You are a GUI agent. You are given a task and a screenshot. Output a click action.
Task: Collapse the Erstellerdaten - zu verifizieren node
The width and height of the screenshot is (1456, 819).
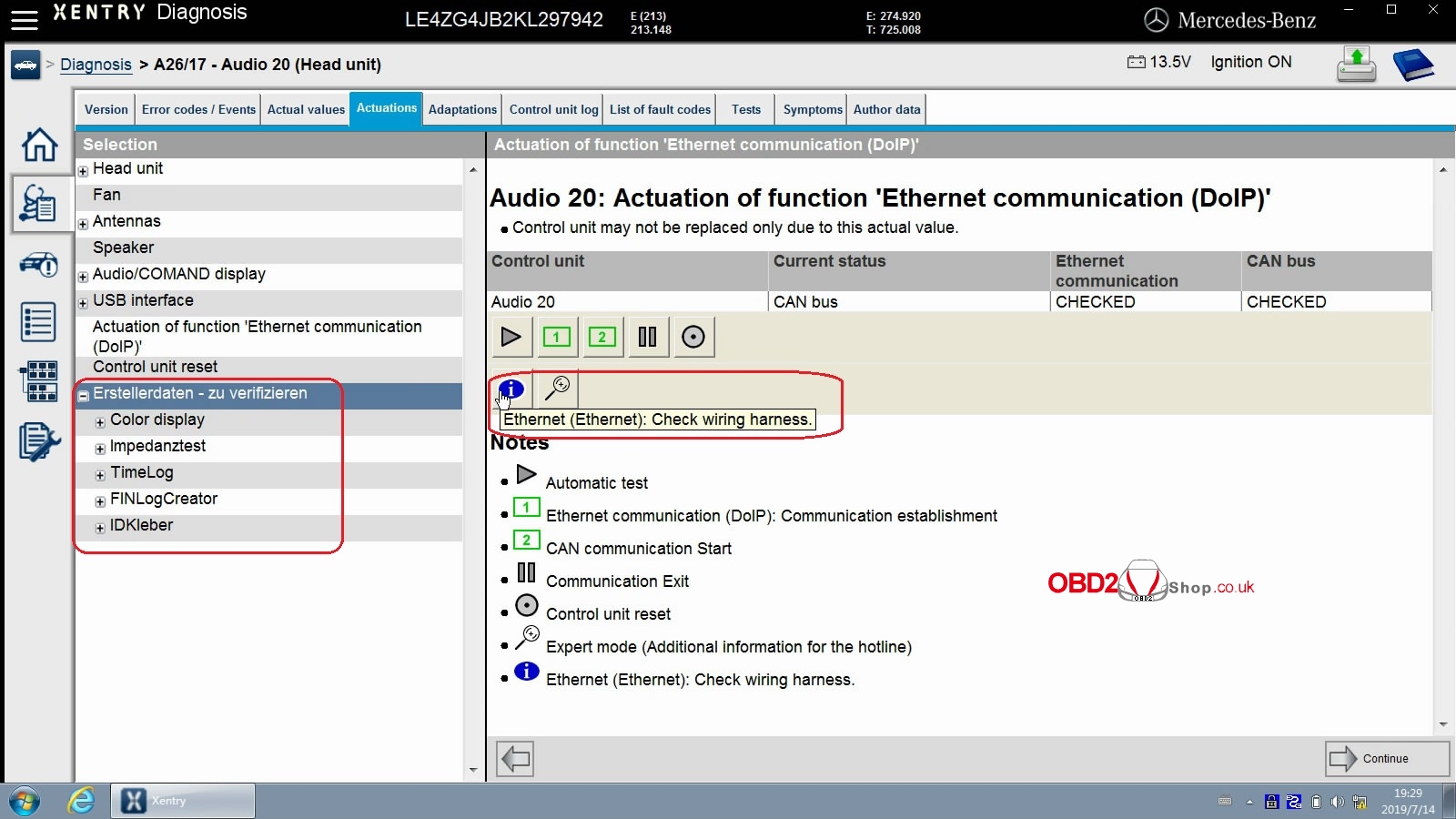click(x=83, y=396)
